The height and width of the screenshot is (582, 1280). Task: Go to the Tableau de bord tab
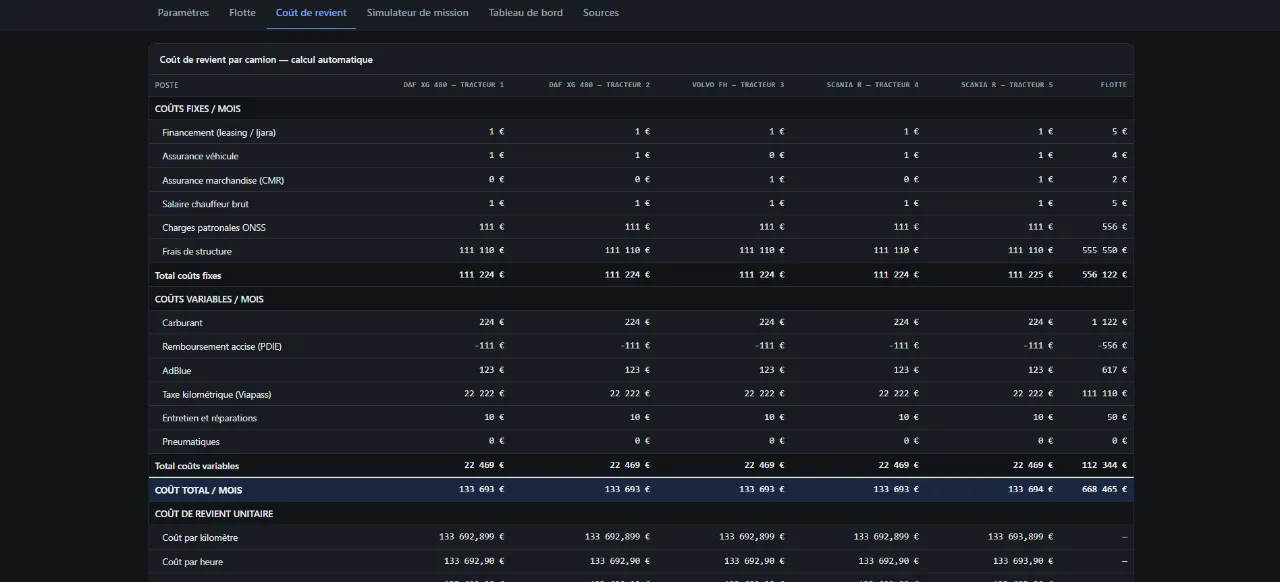pyautogui.click(x=526, y=13)
